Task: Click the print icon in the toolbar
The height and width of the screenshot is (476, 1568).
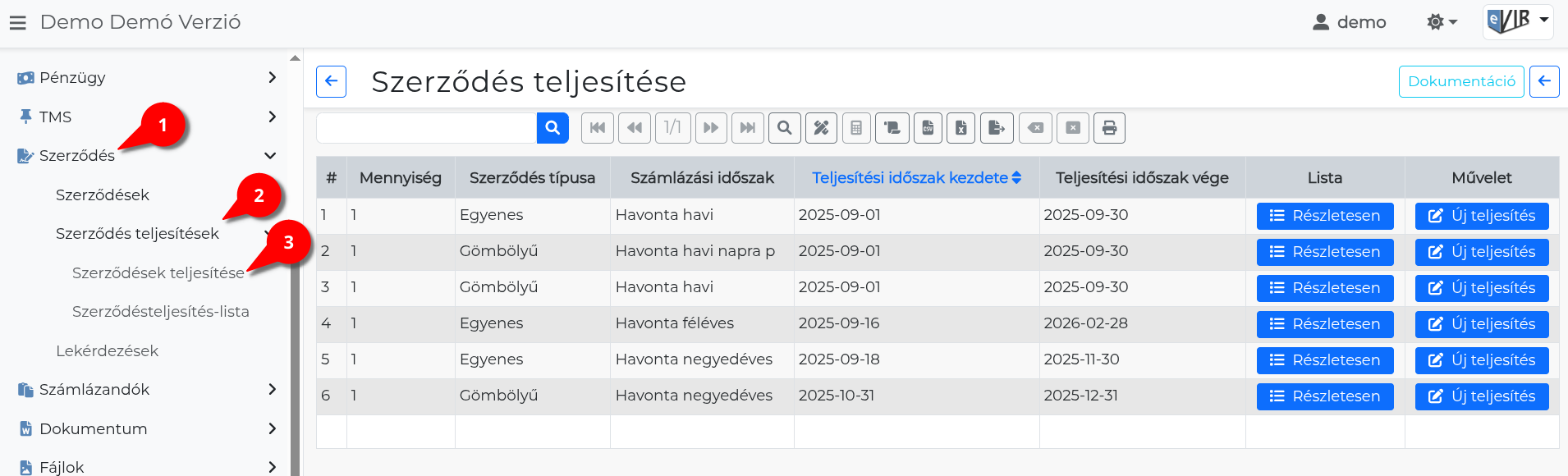Action: [x=1109, y=128]
